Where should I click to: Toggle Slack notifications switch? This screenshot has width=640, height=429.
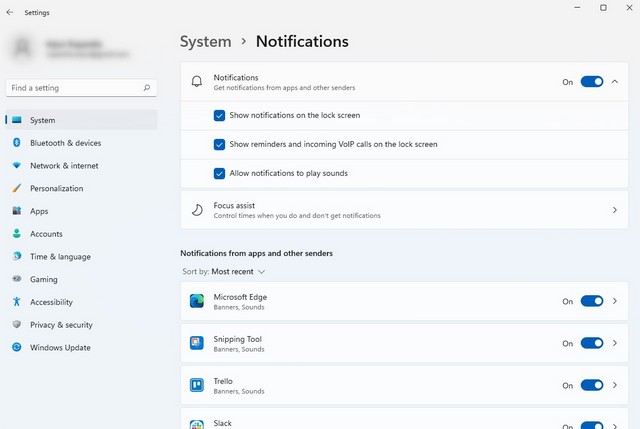click(592, 425)
